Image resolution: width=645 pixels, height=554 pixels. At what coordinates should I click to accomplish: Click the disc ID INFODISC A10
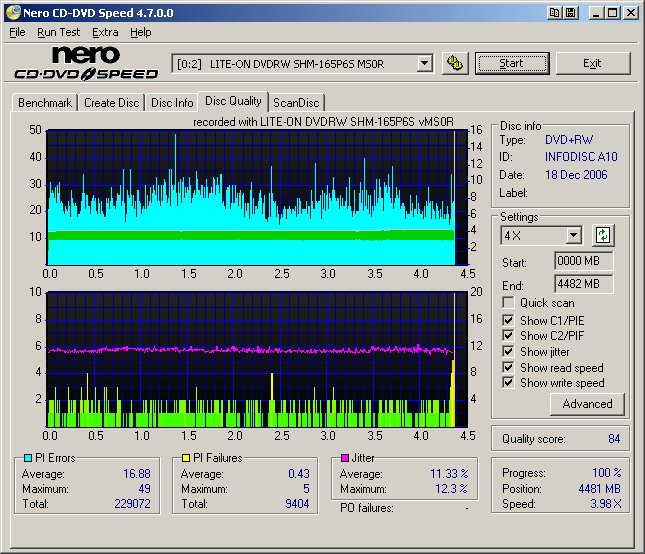click(x=581, y=157)
